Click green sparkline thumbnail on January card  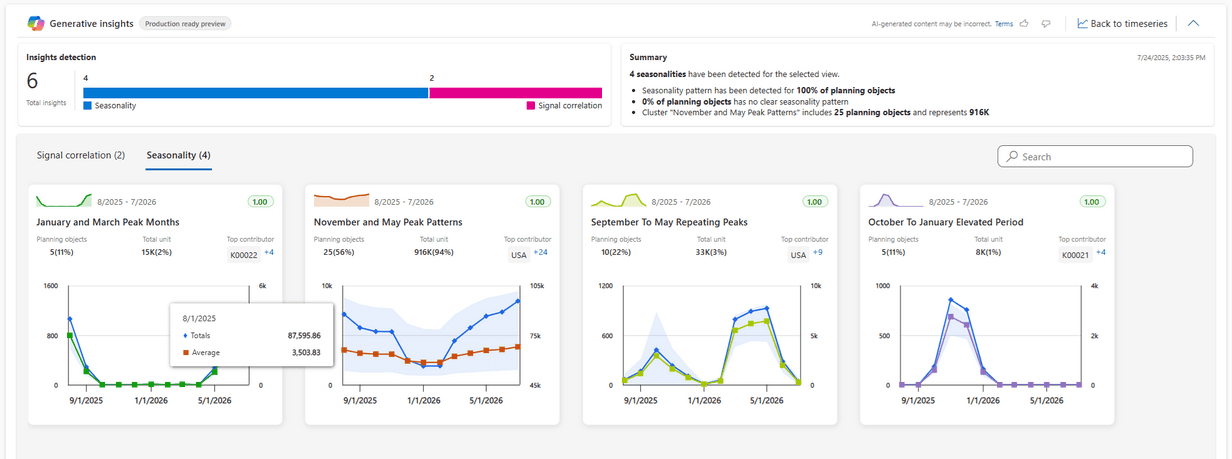(64, 200)
